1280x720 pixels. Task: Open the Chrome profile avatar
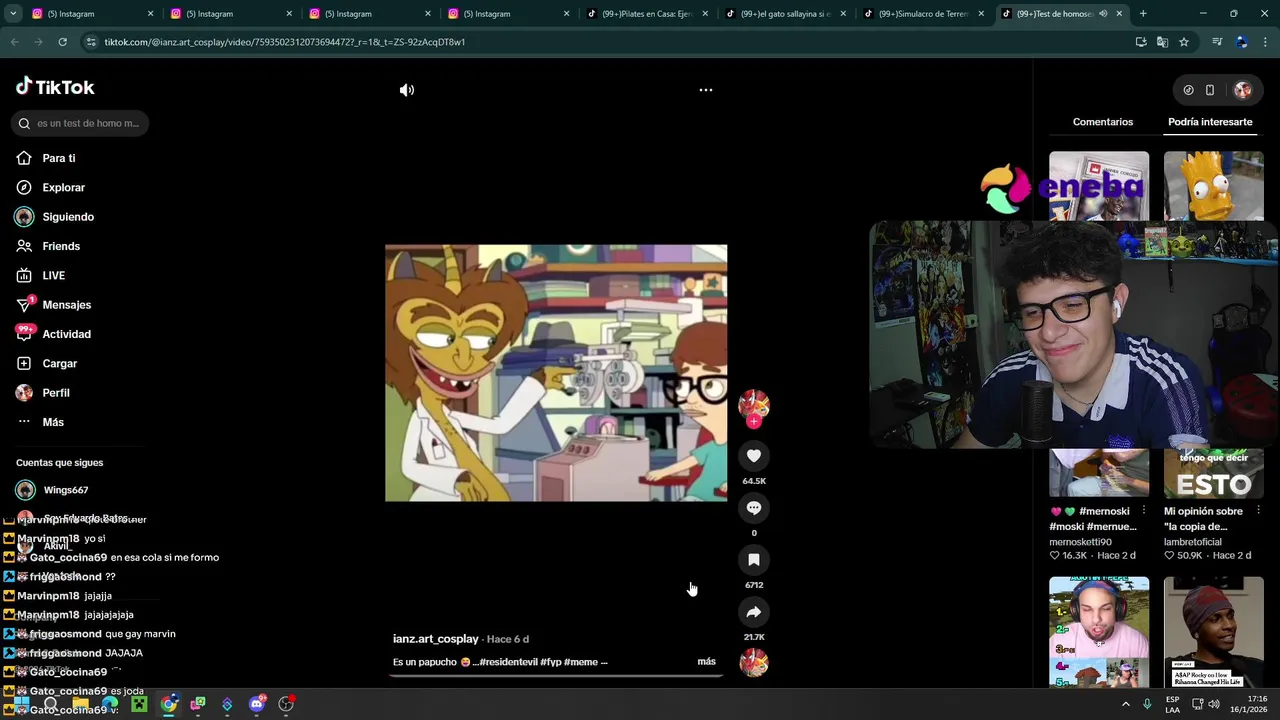point(1241,42)
